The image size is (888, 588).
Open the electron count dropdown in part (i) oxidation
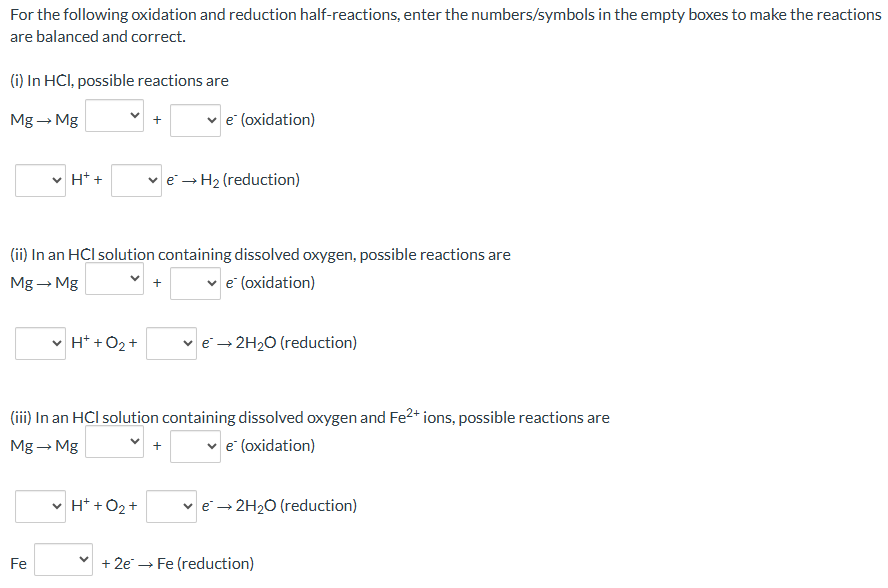click(194, 119)
